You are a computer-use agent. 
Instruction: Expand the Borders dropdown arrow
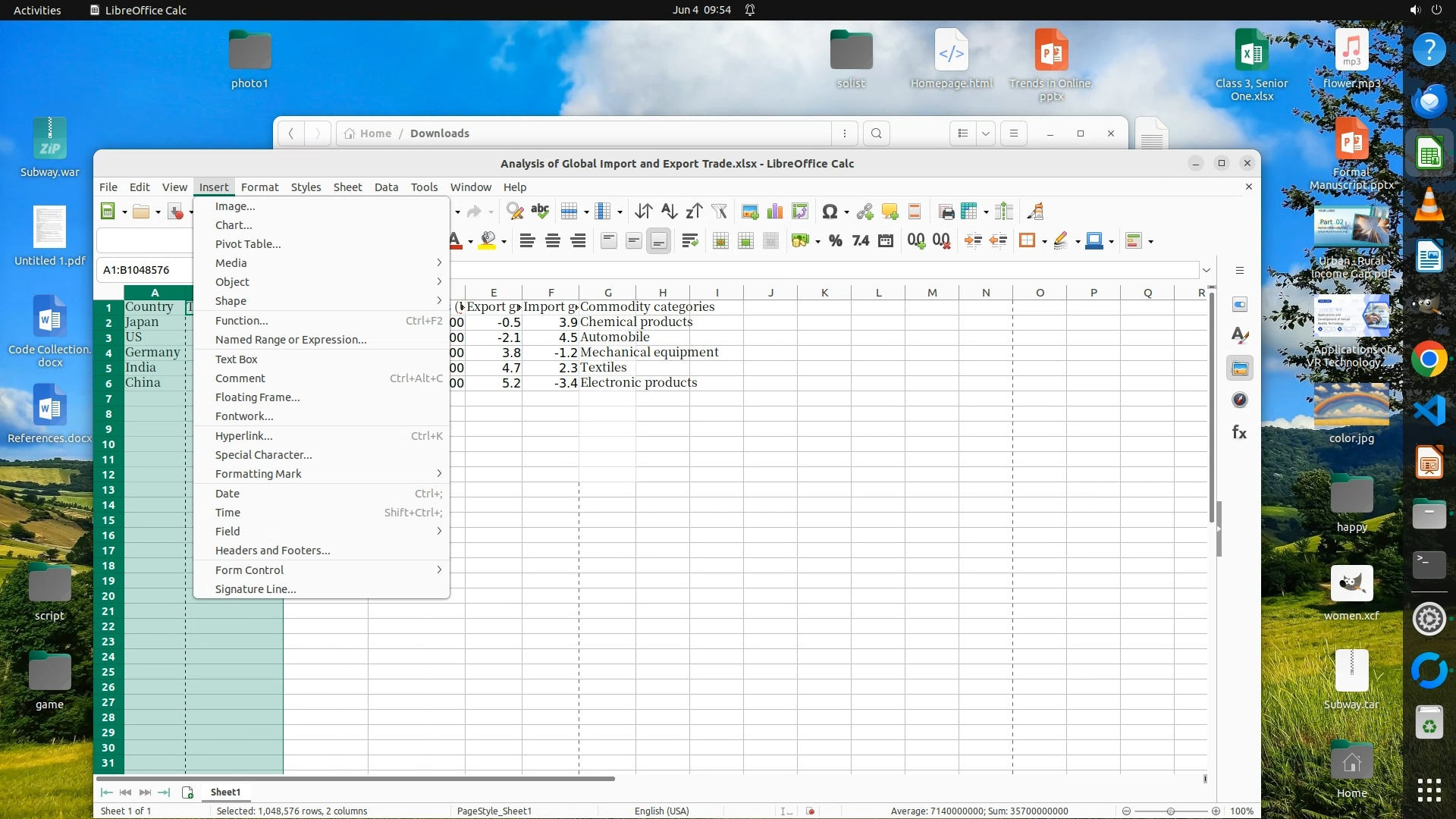(x=1044, y=242)
